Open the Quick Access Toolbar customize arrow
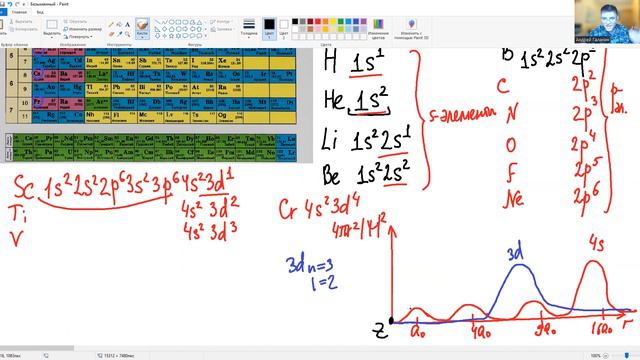 [24, 4]
